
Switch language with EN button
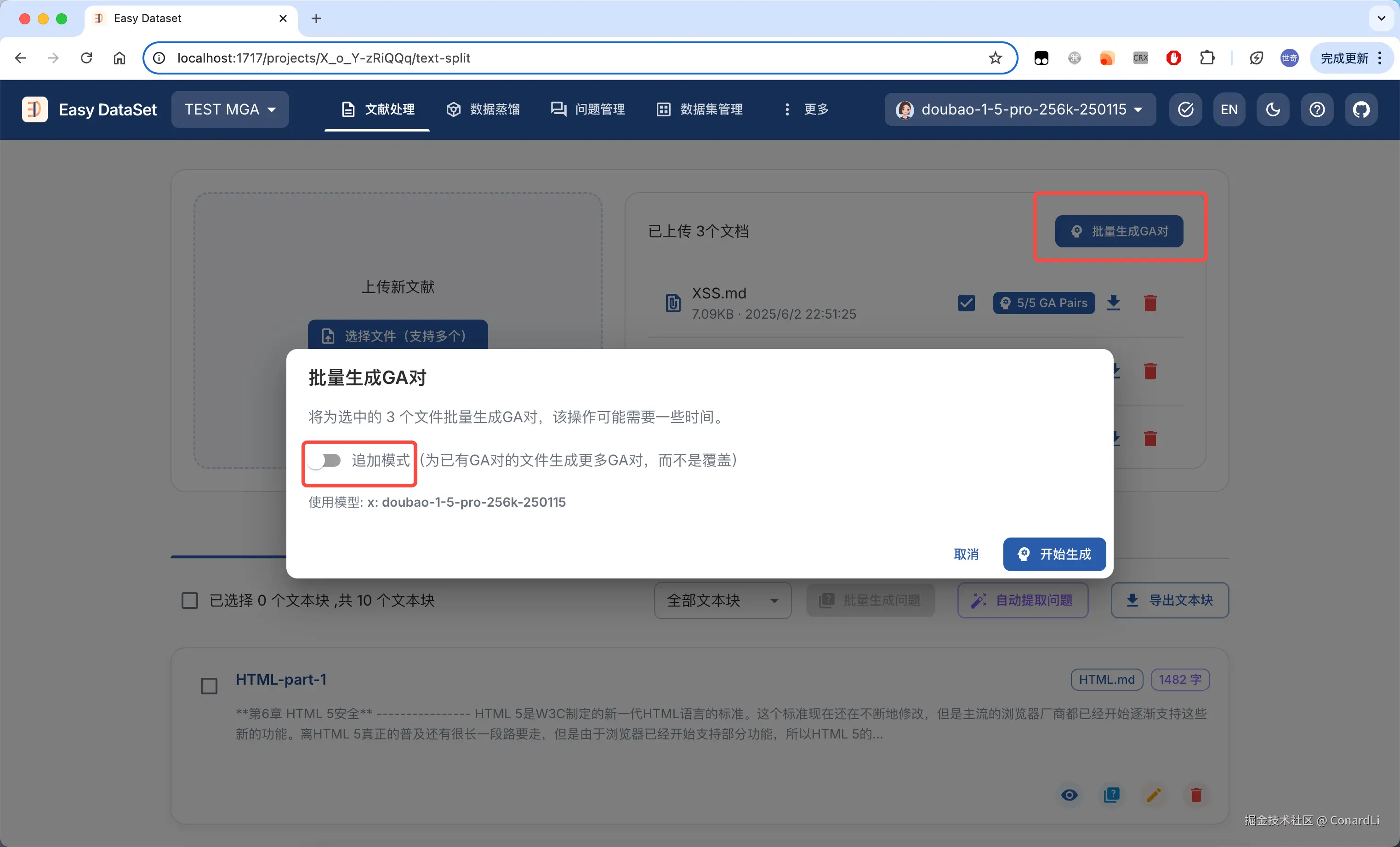(1229, 109)
